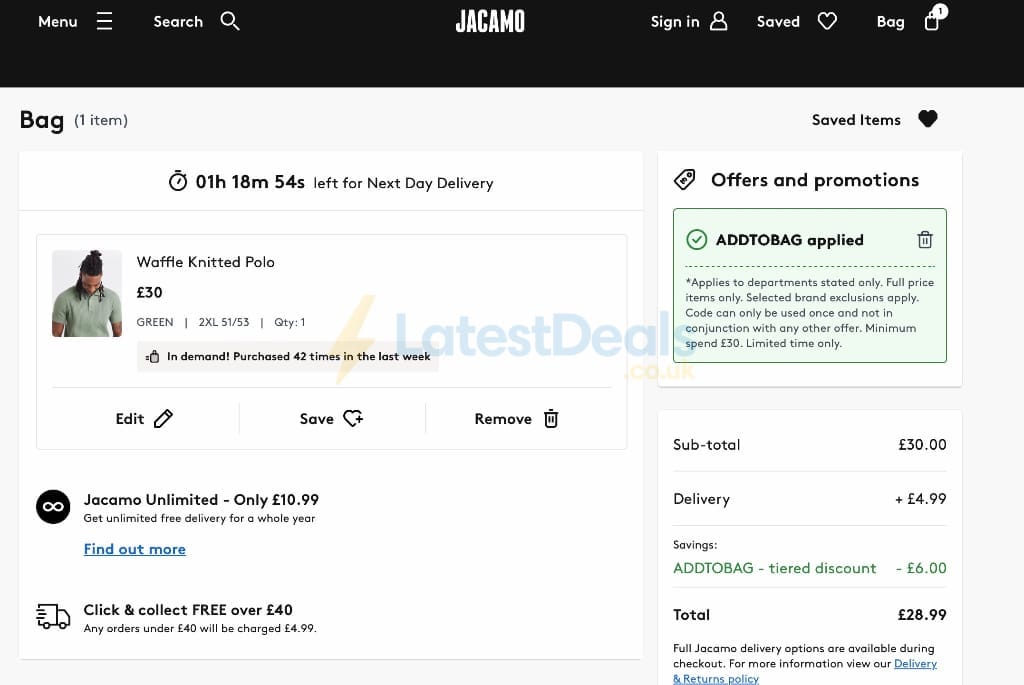
Task: Click the 'Jacamo Unlimited - Only £10.99' heading
Action: pos(201,500)
